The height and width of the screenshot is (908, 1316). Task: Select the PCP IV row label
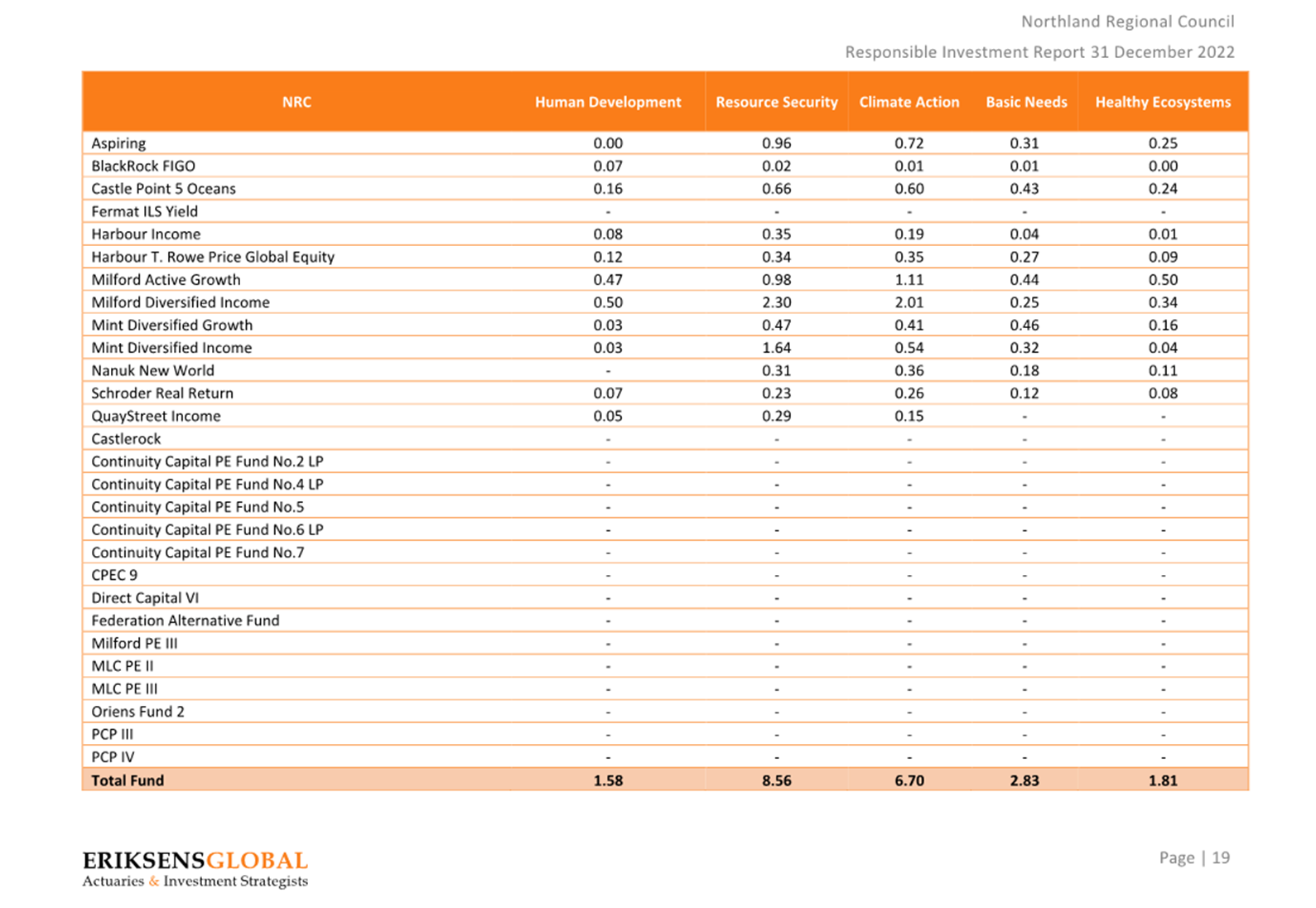tap(113, 757)
